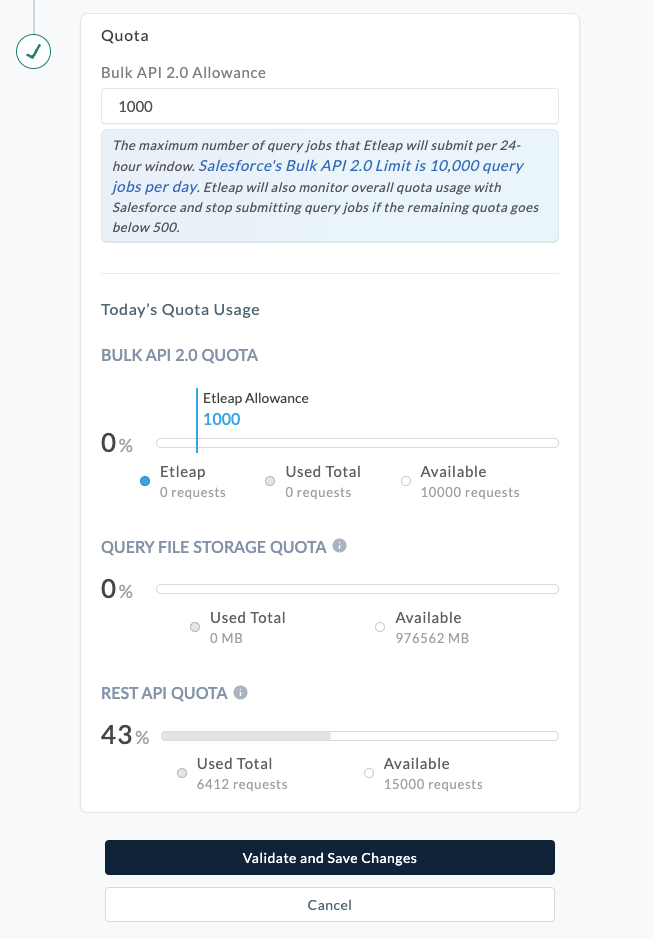
Task: Select Available under Bulk API quota
Action: (406, 481)
